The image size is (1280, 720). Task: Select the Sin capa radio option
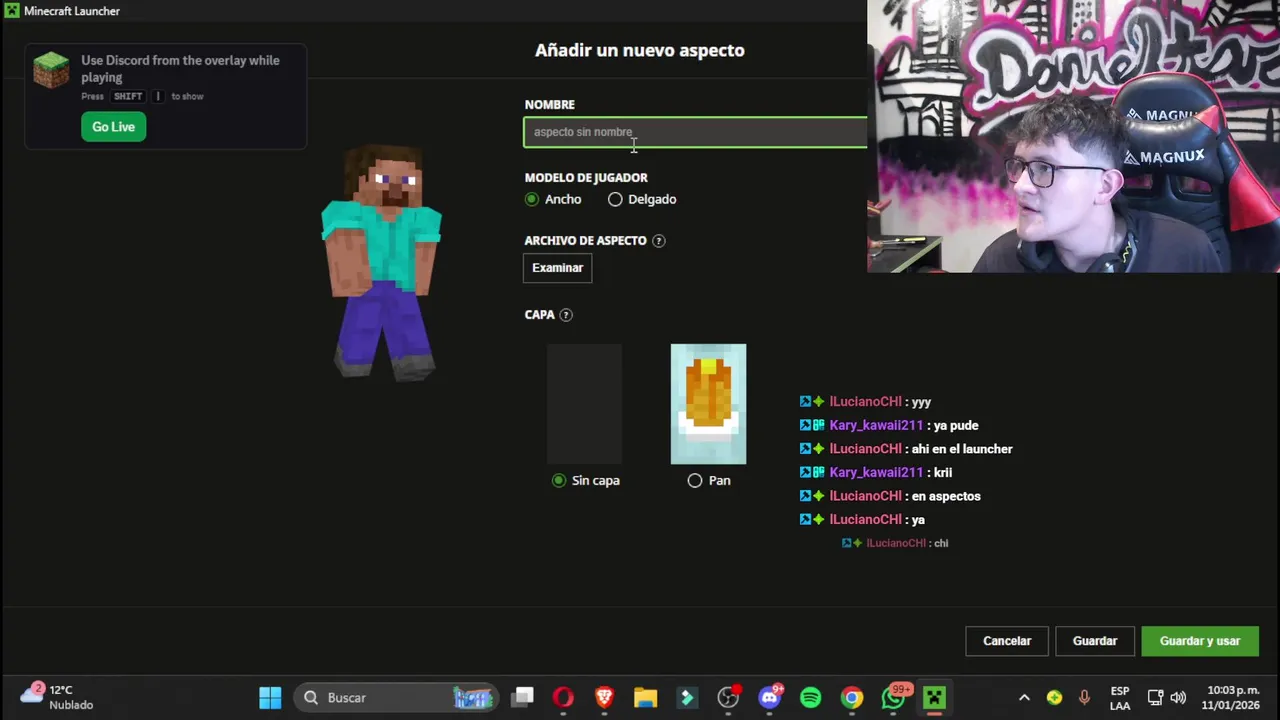559,481
